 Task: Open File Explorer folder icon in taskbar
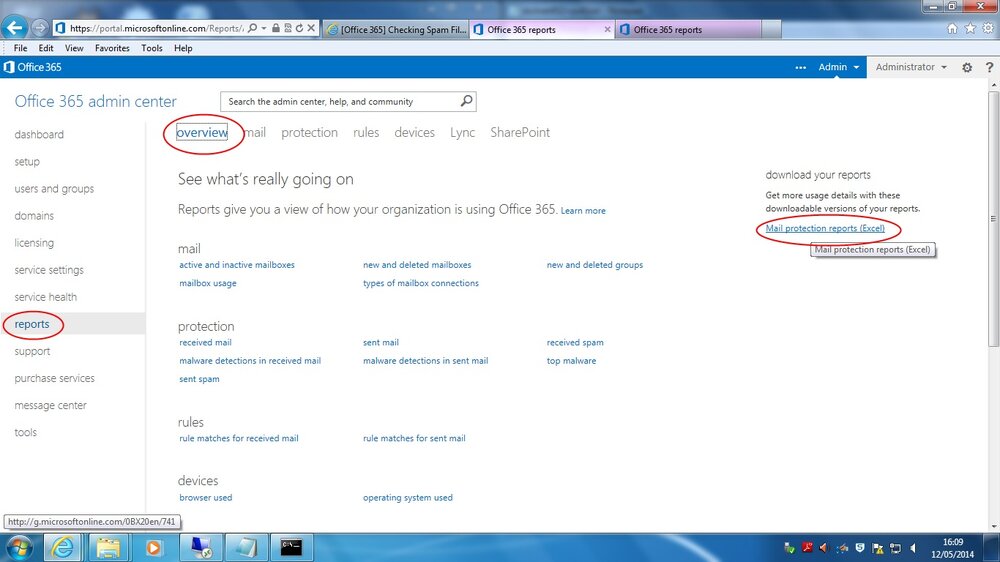tap(108, 547)
